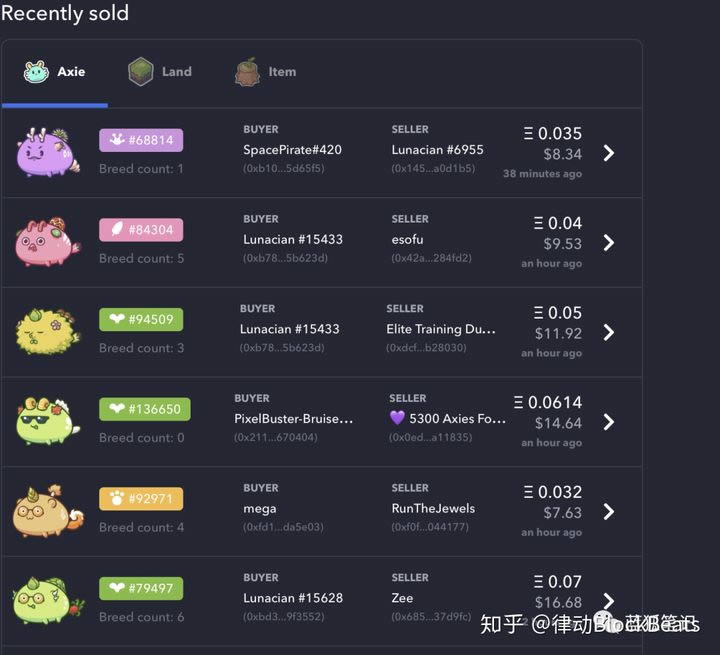Expand the 0.0614 ETH sale chevron

(x=608, y=422)
